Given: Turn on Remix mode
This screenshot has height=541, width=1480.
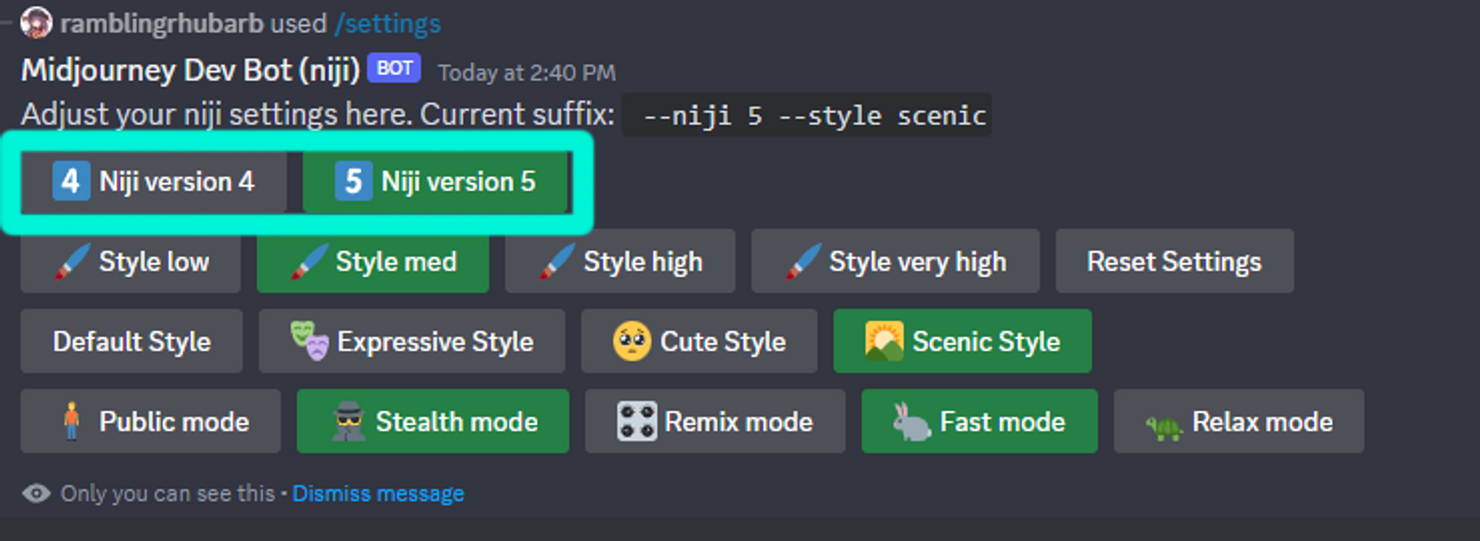Looking at the screenshot, I should click(715, 421).
